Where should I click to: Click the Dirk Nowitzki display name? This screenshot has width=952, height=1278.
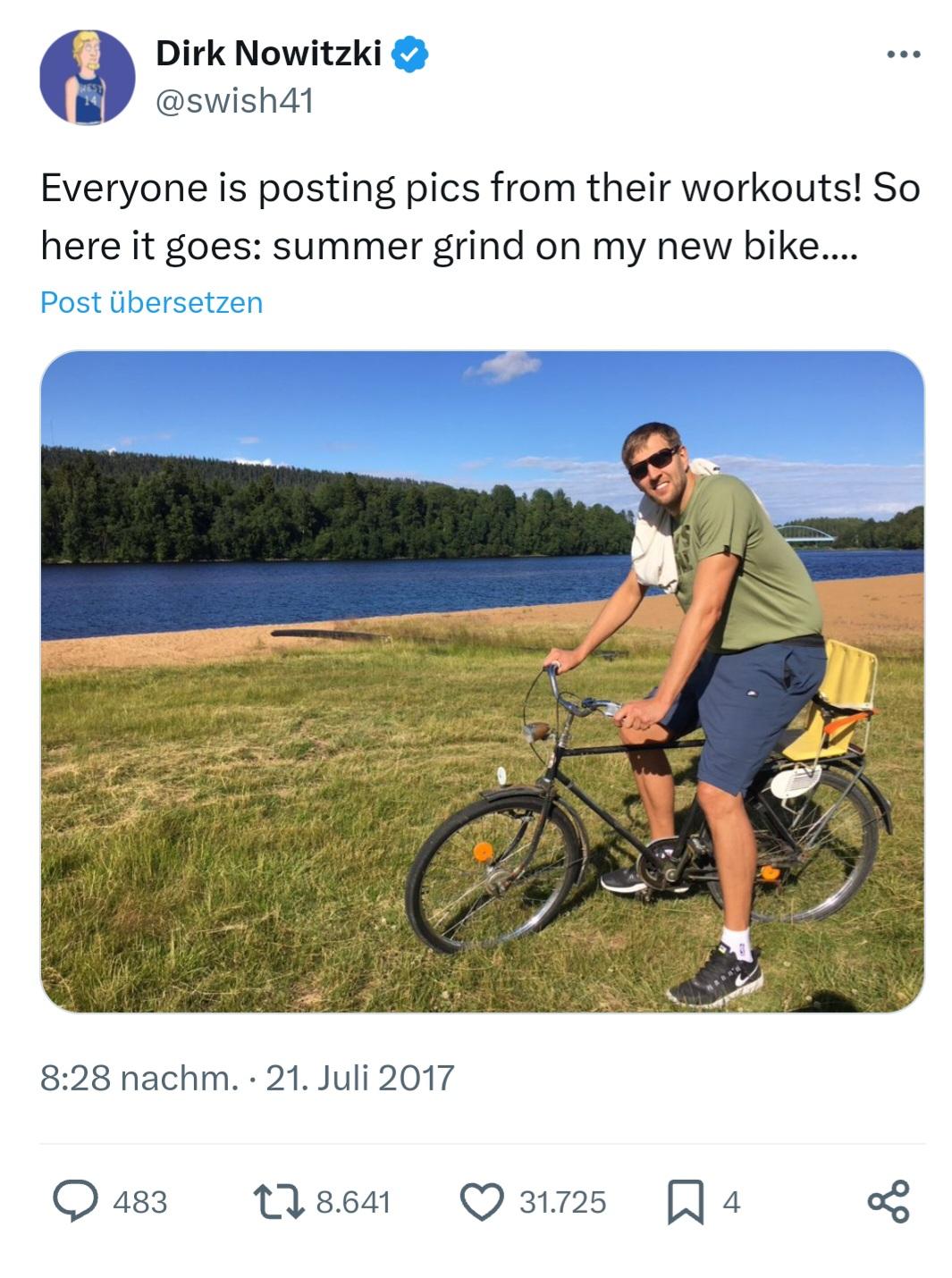(269, 54)
